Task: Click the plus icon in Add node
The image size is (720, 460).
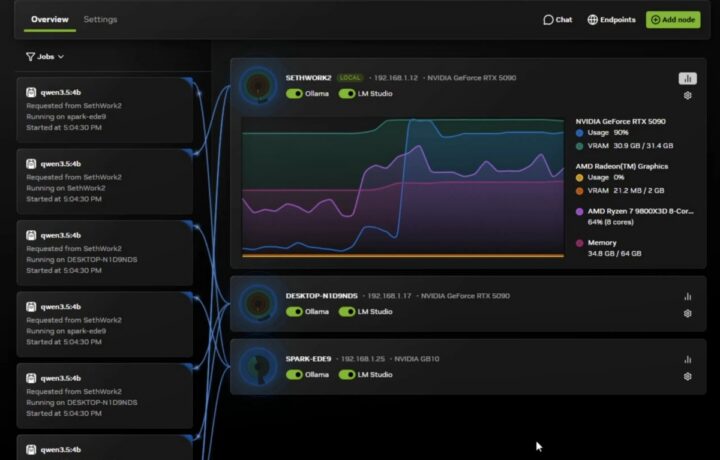Action: pos(656,20)
